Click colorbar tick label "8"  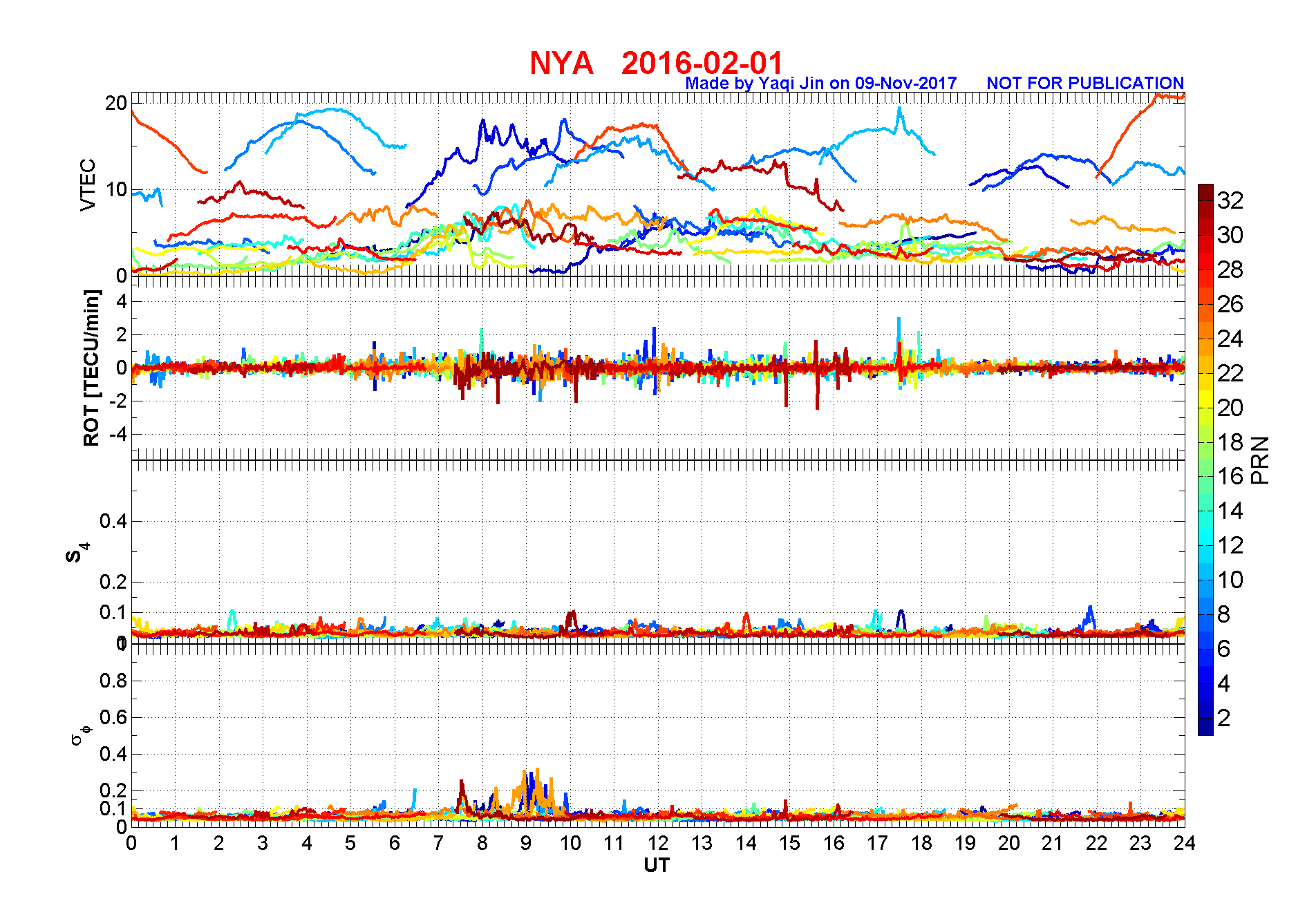1223,614
